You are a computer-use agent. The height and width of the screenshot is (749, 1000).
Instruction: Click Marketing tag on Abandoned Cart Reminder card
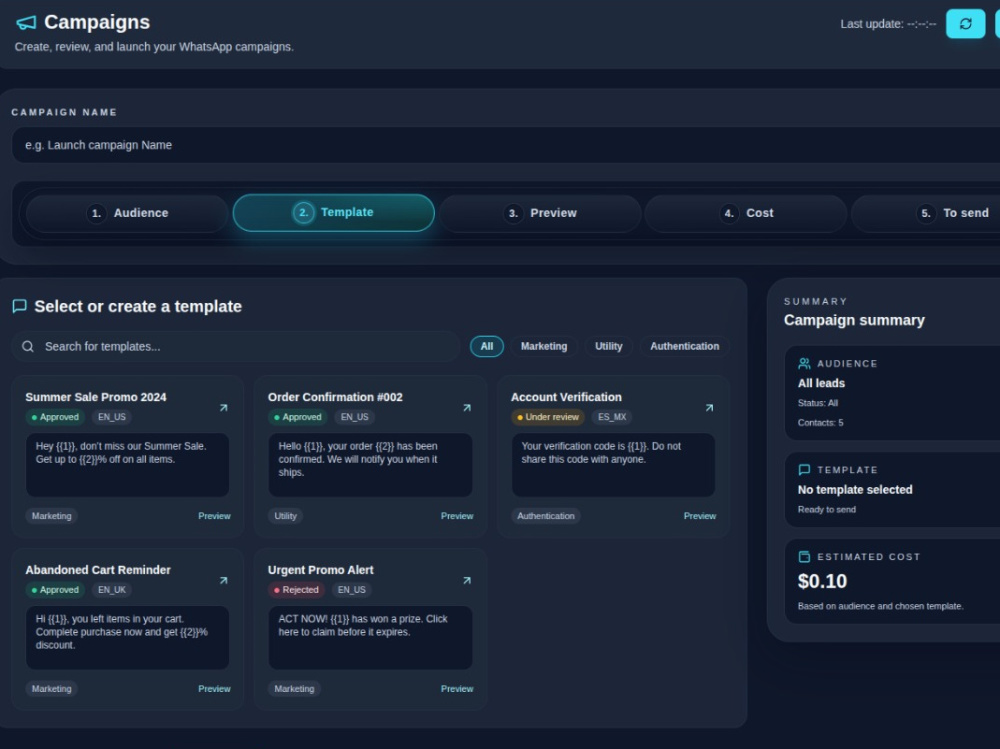(x=52, y=689)
